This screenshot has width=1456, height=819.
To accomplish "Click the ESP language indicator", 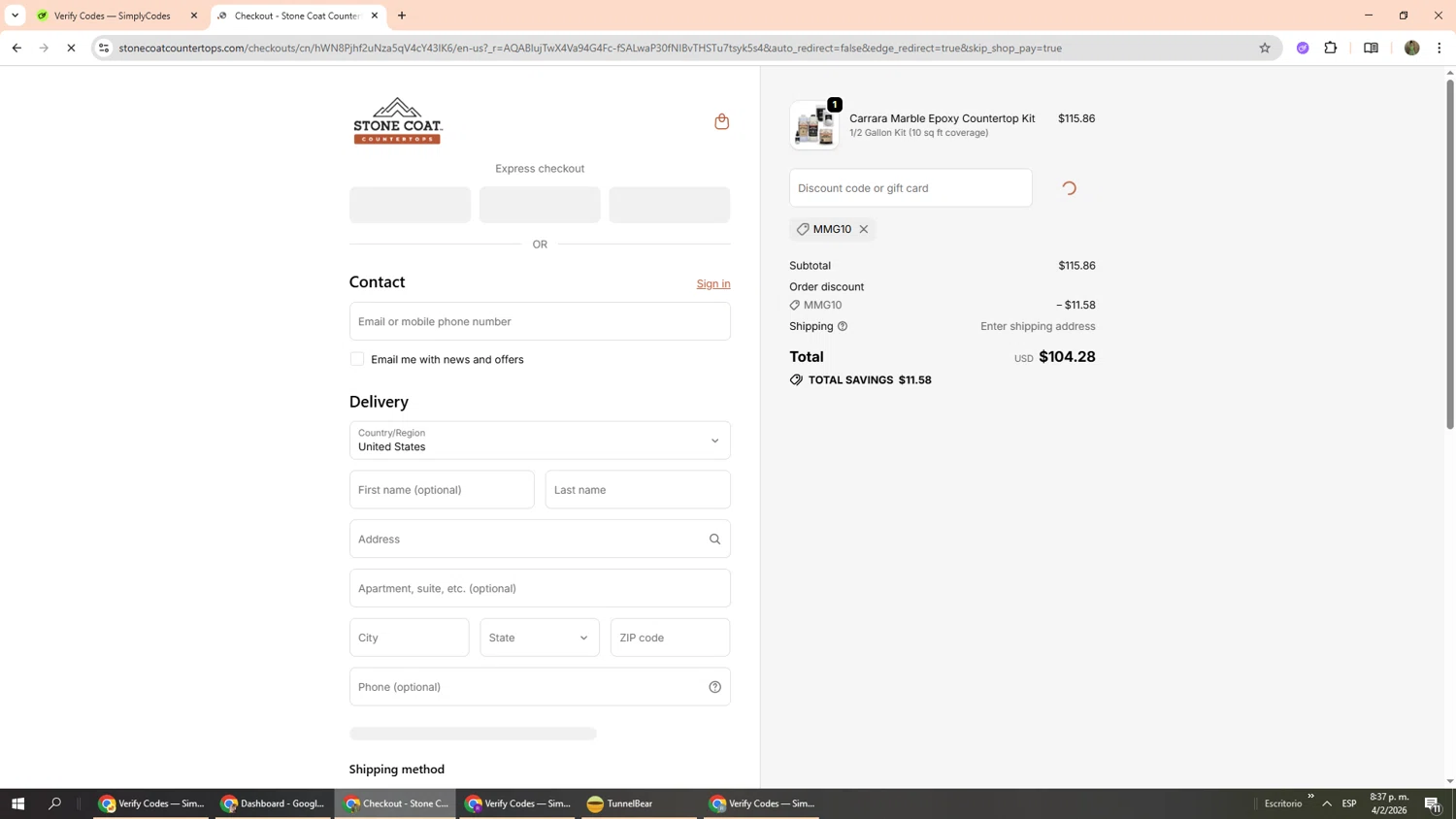I will click(1349, 803).
